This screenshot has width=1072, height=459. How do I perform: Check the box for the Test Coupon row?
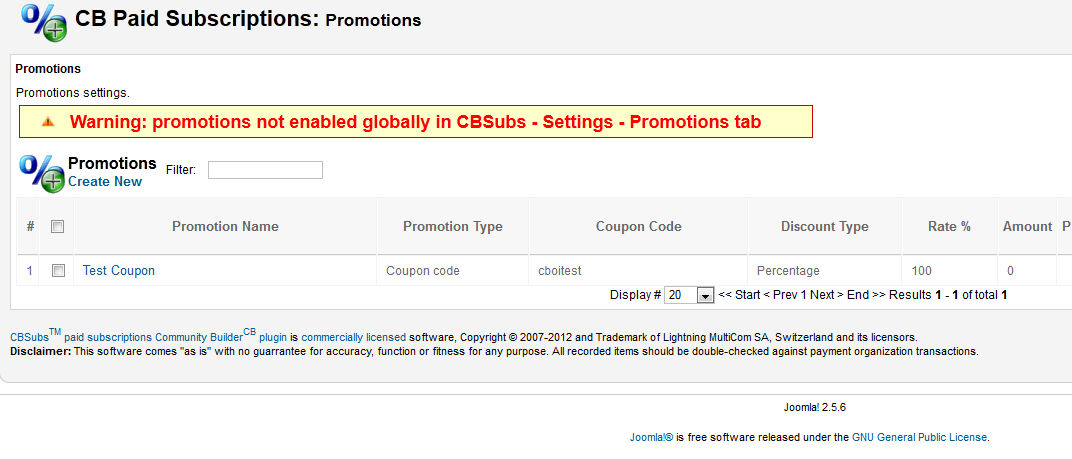point(58,271)
